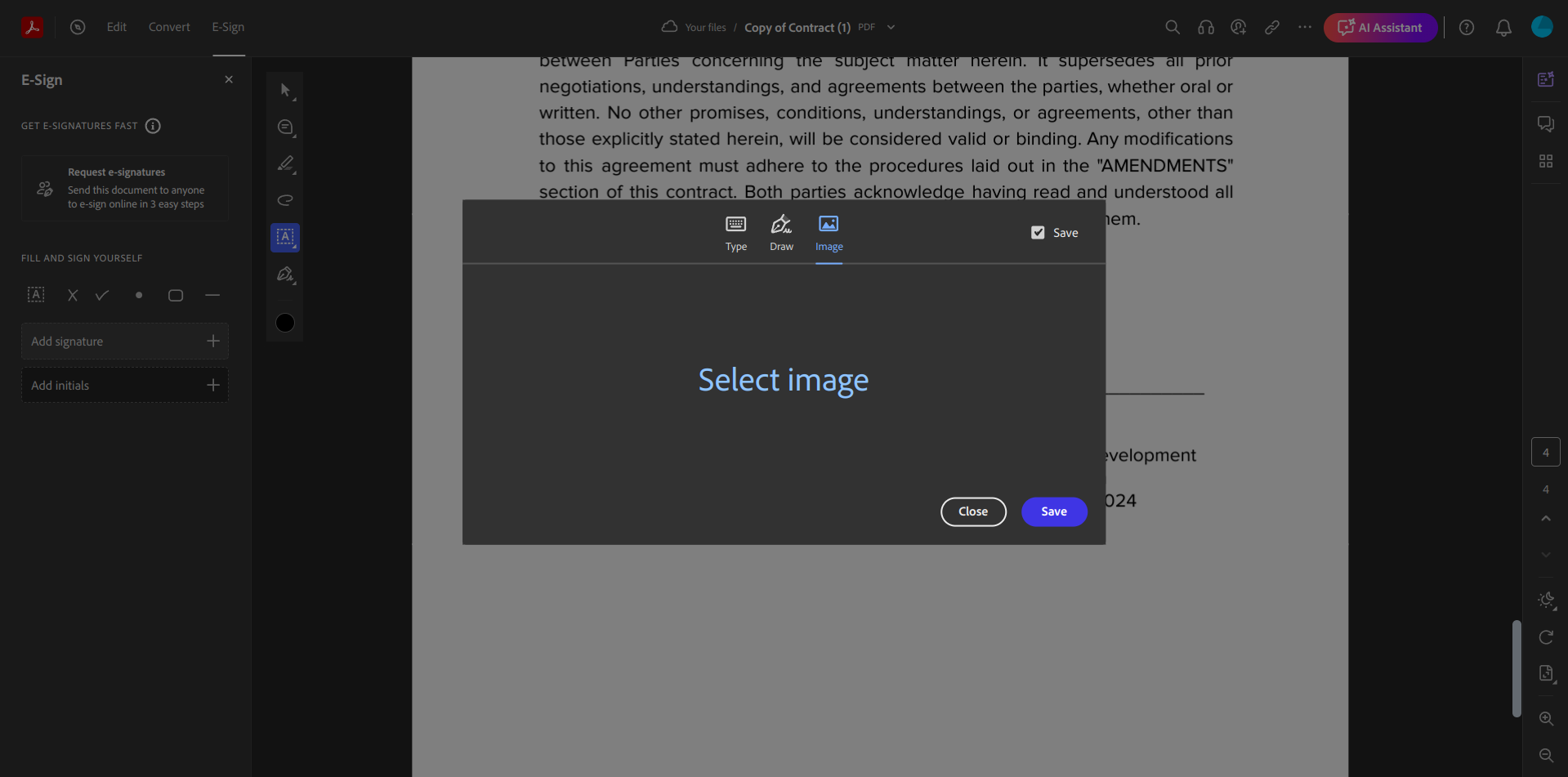Click the Close button in dialog
Viewport: 1568px width, 777px height.
click(x=973, y=511)
